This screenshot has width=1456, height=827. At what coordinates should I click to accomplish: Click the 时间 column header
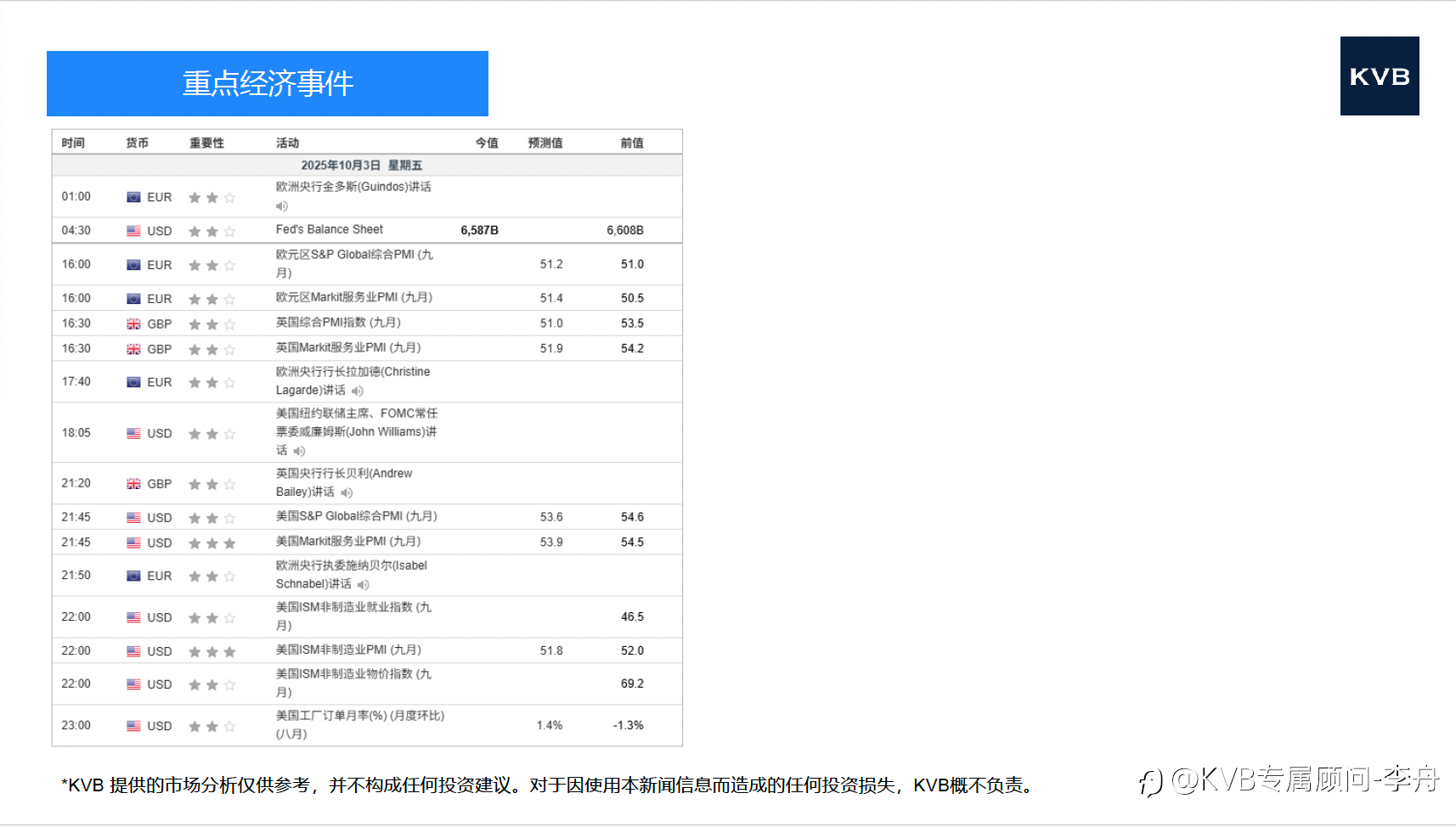(x=73, y=143)
